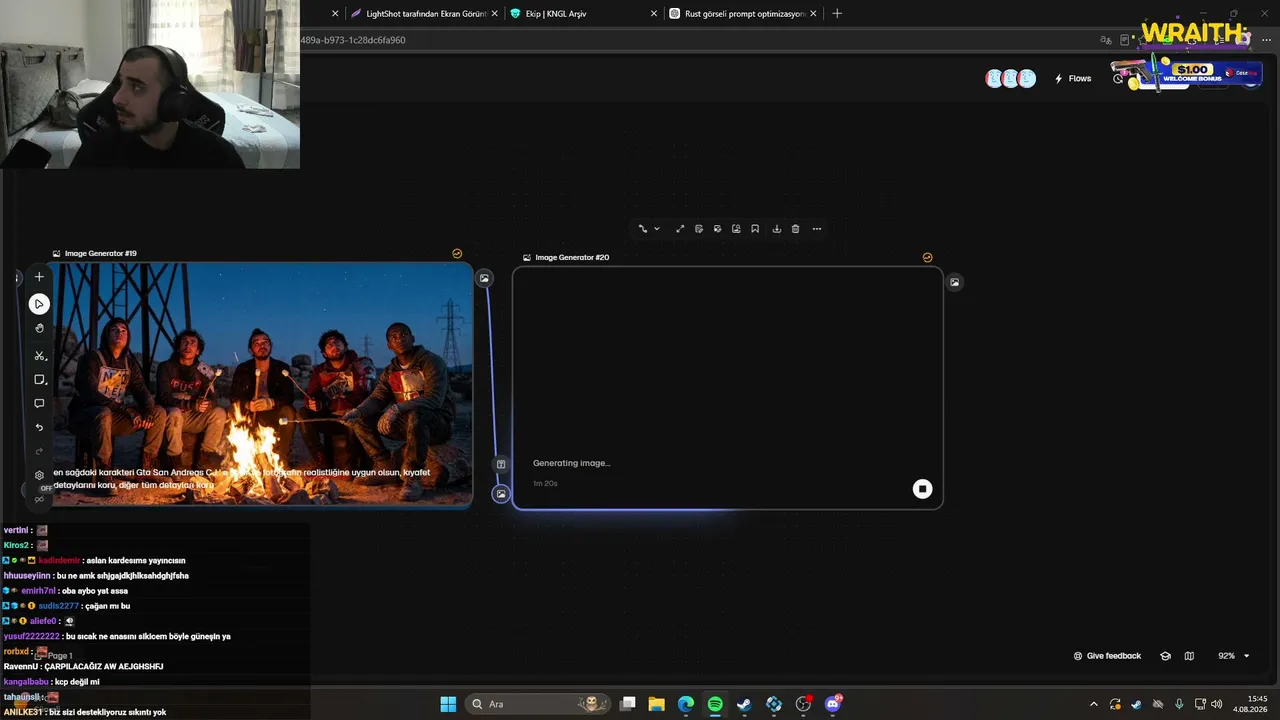Screen dimensions: 1280x720
Task: Stop the image generation in progress
Action: point(922,489)
